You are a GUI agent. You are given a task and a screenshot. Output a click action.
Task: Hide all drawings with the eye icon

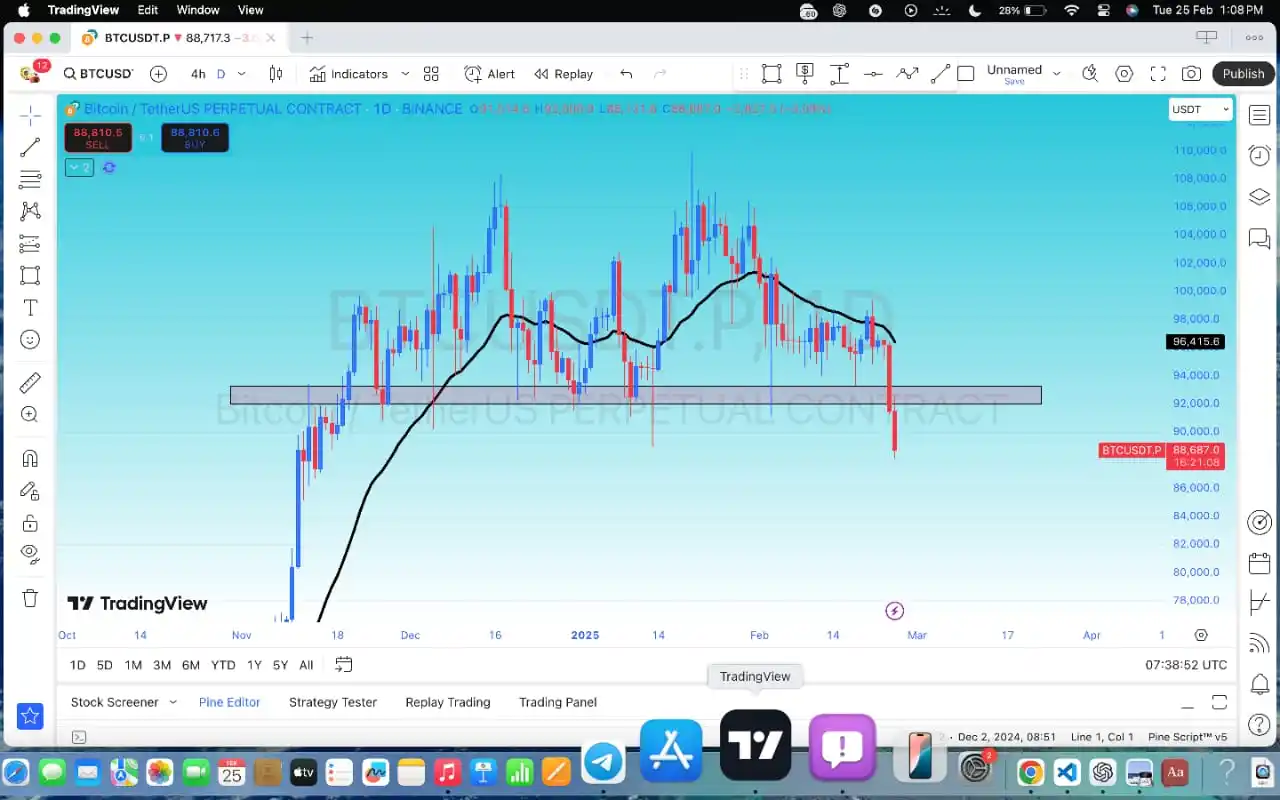30,554
